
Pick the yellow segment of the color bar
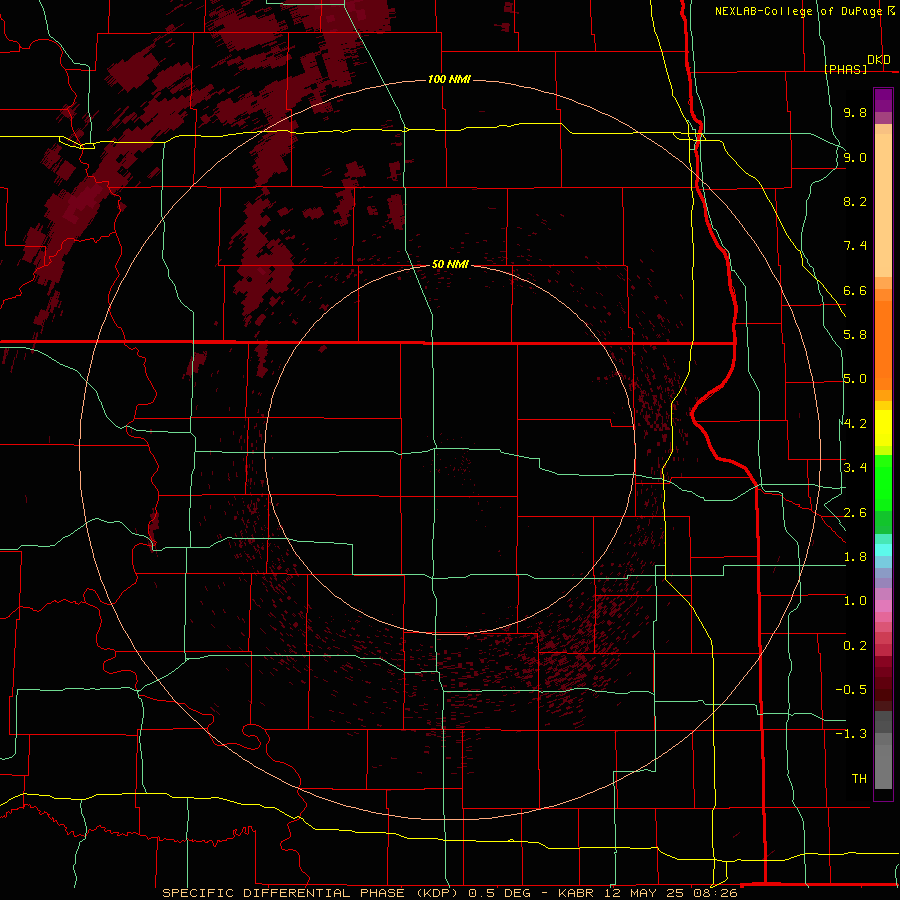[x=883, y=428]
